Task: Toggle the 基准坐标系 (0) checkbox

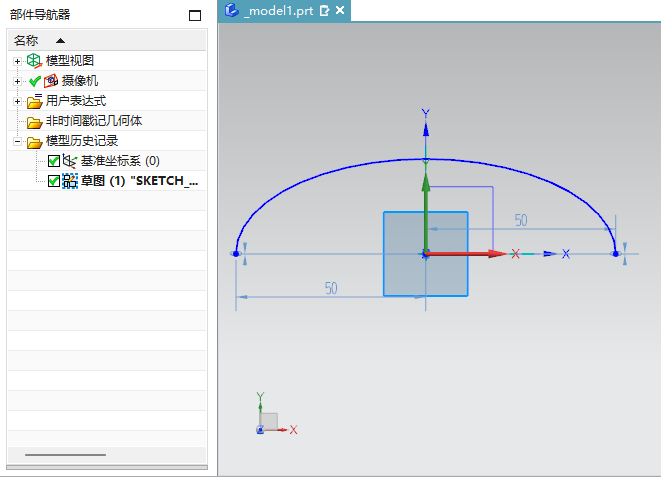Action: (54, 161)
